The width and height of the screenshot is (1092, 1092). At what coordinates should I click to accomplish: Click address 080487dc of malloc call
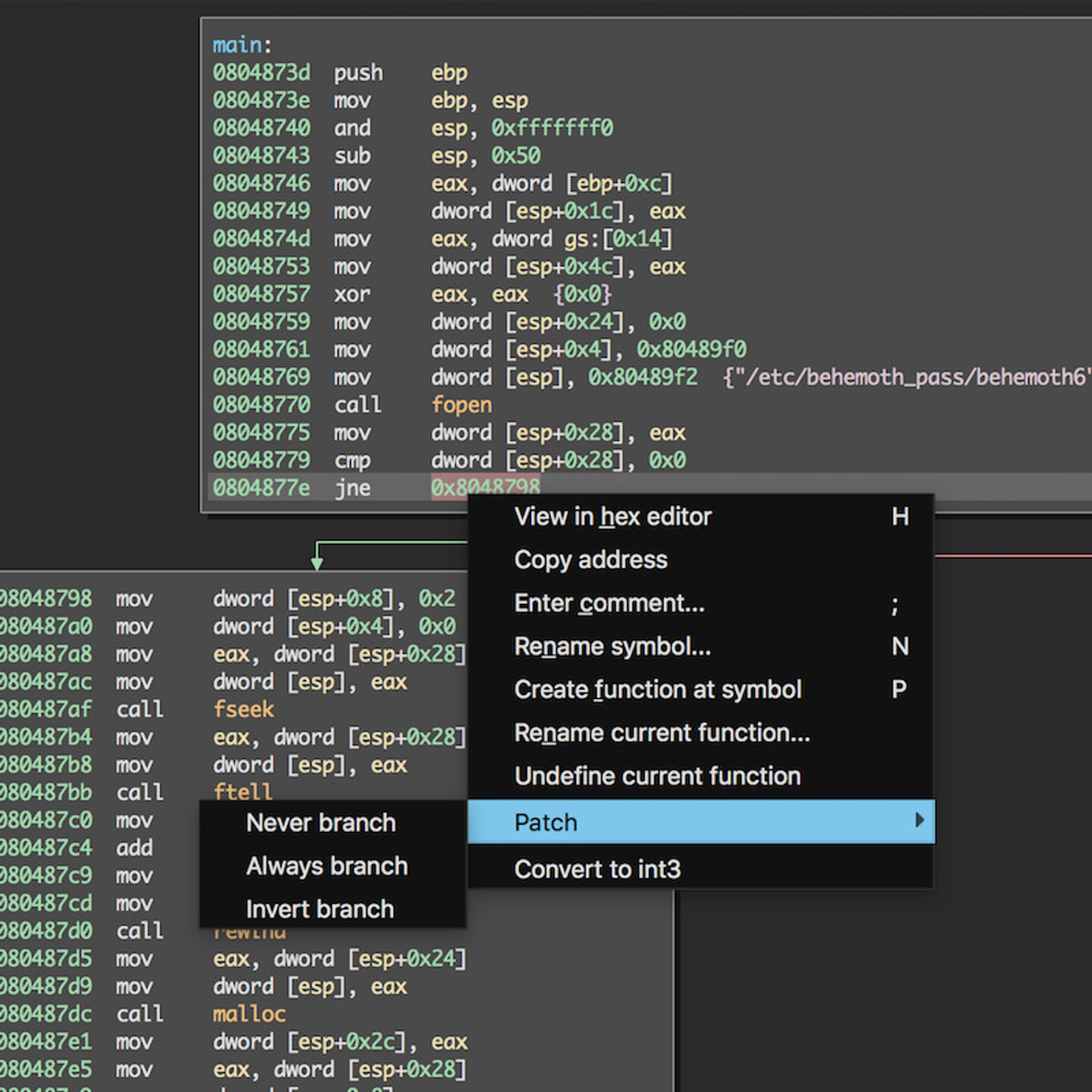45,1014
